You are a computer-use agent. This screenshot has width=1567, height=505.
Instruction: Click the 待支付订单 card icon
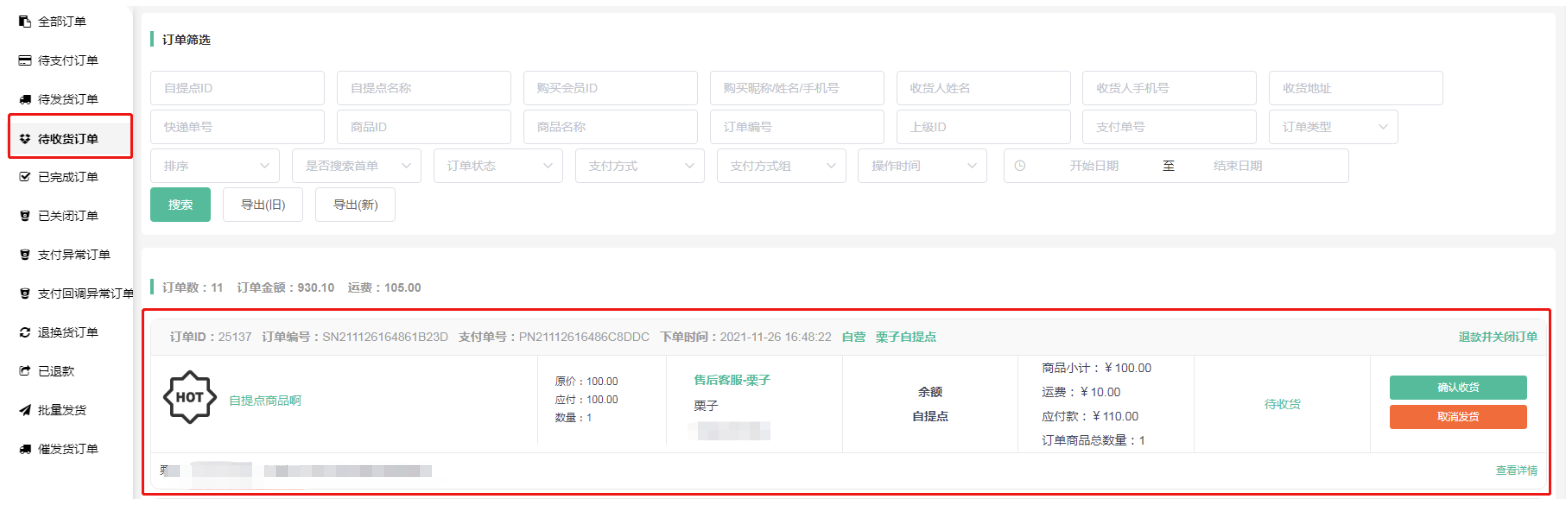tap(26, 60)
